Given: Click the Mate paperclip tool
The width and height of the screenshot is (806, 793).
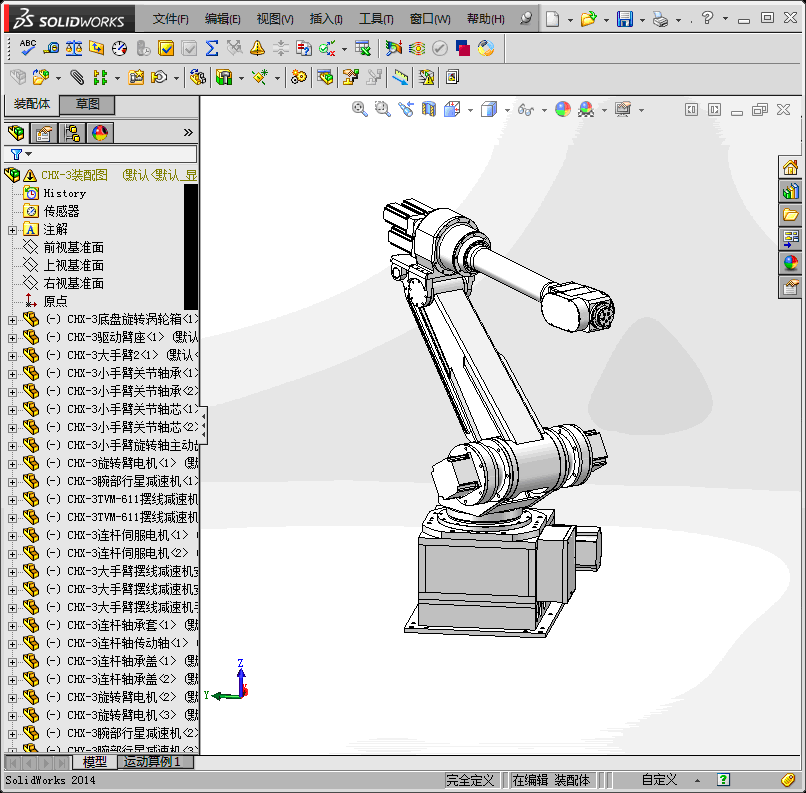Looking at the screenshot, I should [77, 78].
